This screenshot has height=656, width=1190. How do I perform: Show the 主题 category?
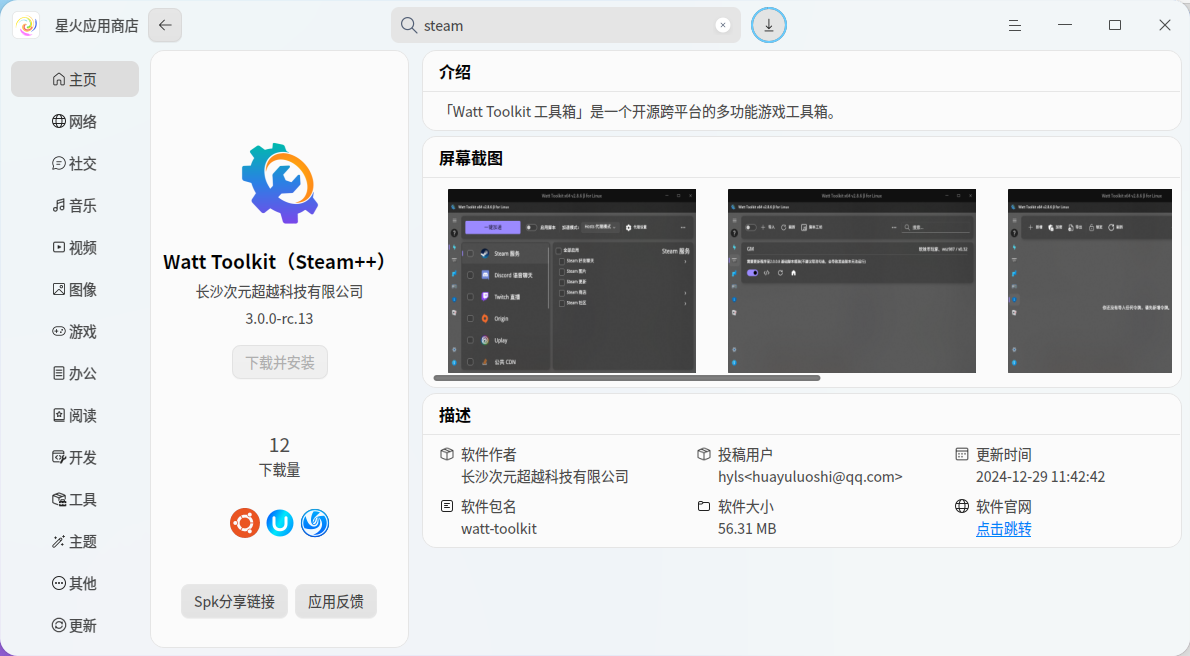74,541
